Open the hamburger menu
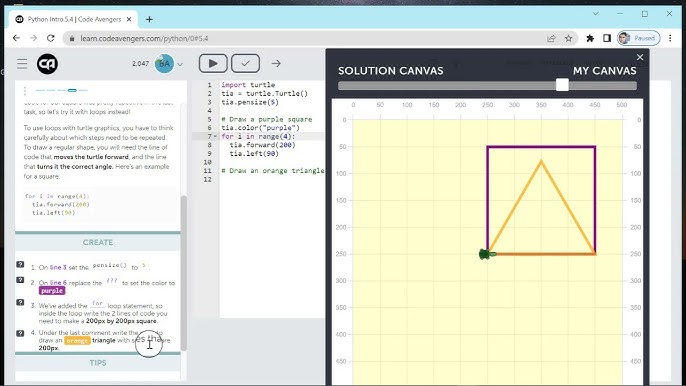 pyautogui.click(x=22, y=64)
